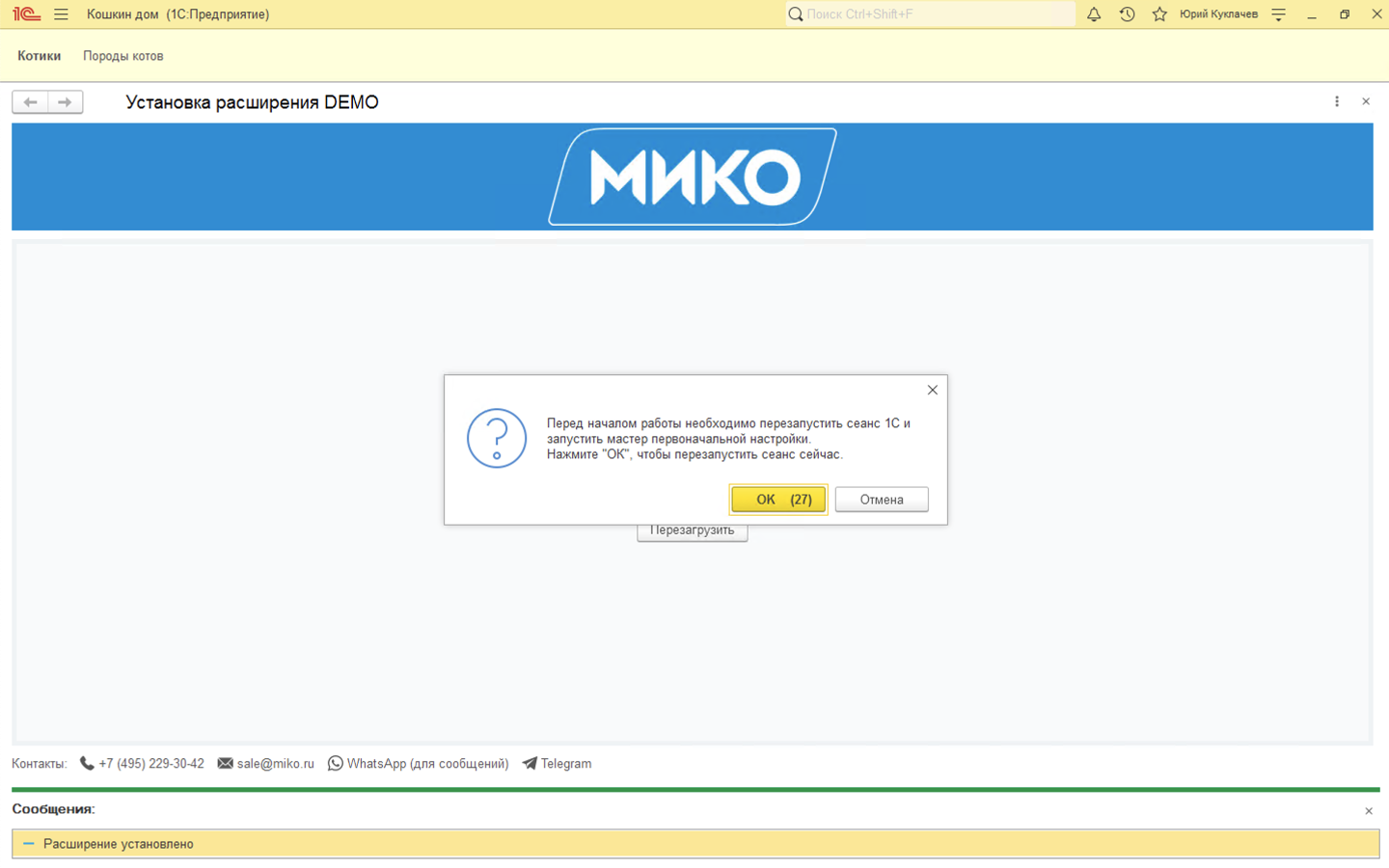Click title Установка расширения DEMO

252,102
